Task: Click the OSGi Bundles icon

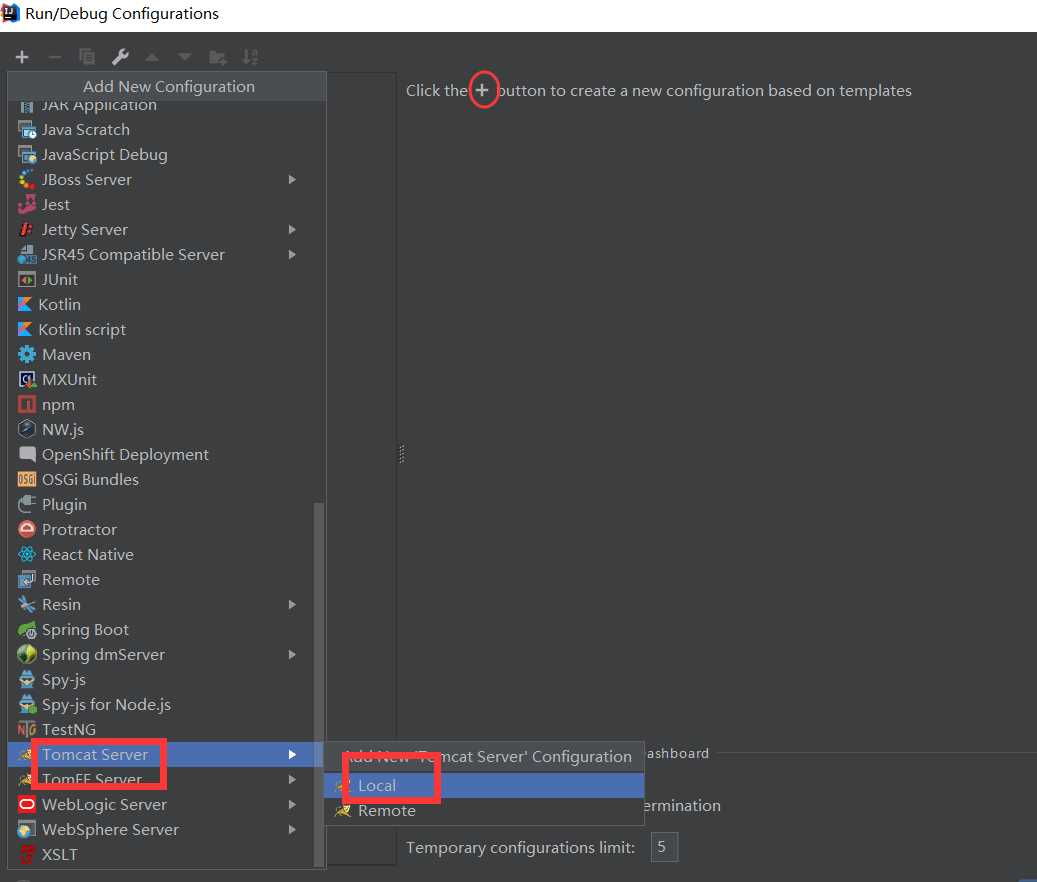Action: tap(26, 480)
